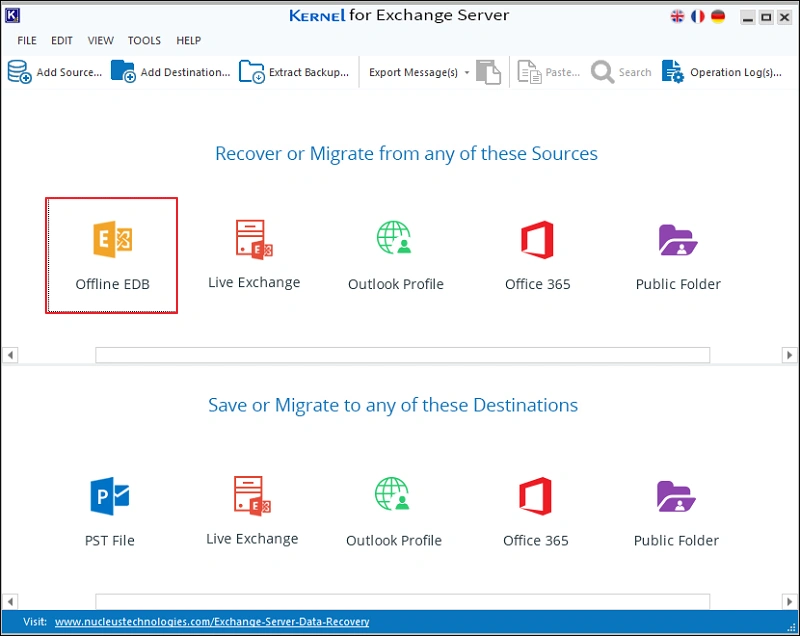Screen dimensions: 800x636
Task: Select Live Exchange as source
Action: click(x=254, y=240)
